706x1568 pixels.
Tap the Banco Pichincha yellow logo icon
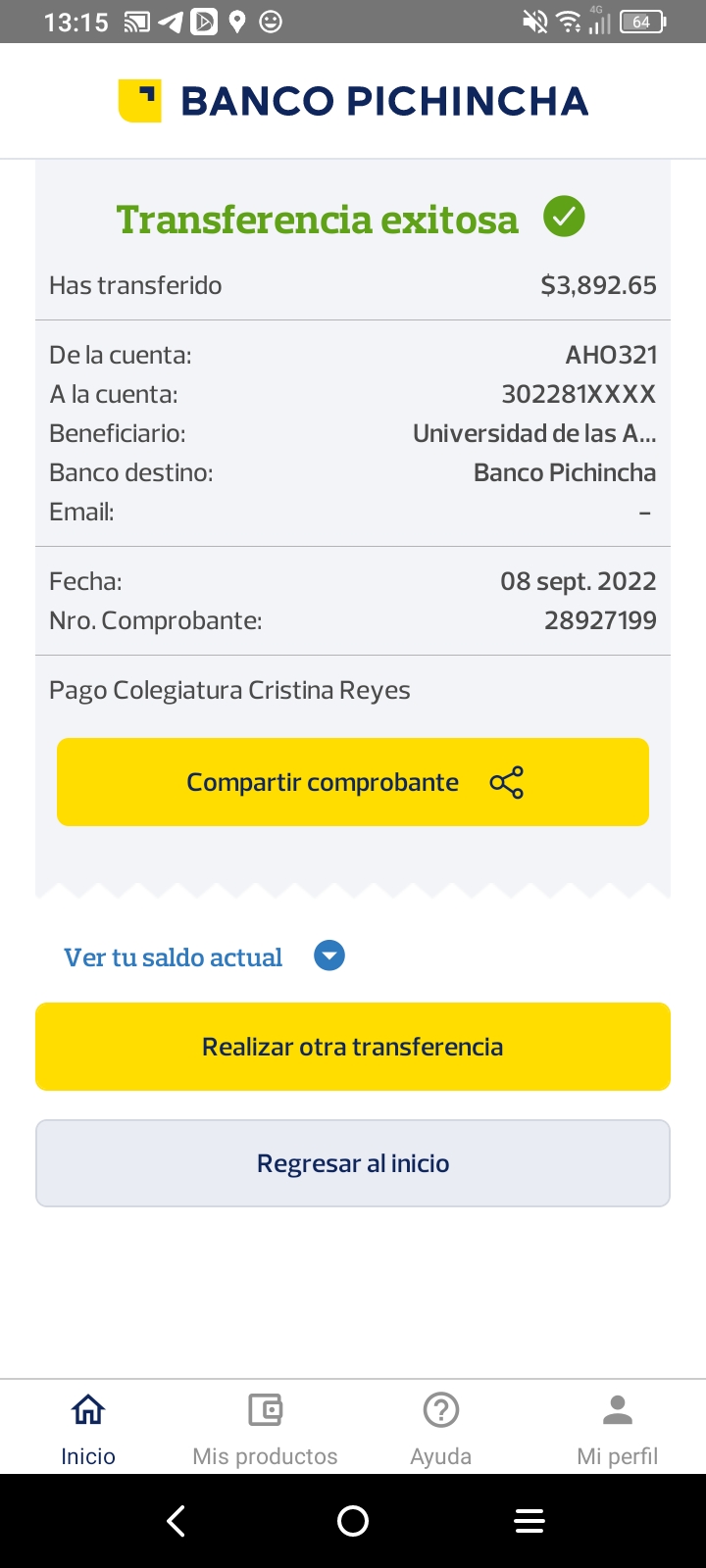tap(139, 101)
